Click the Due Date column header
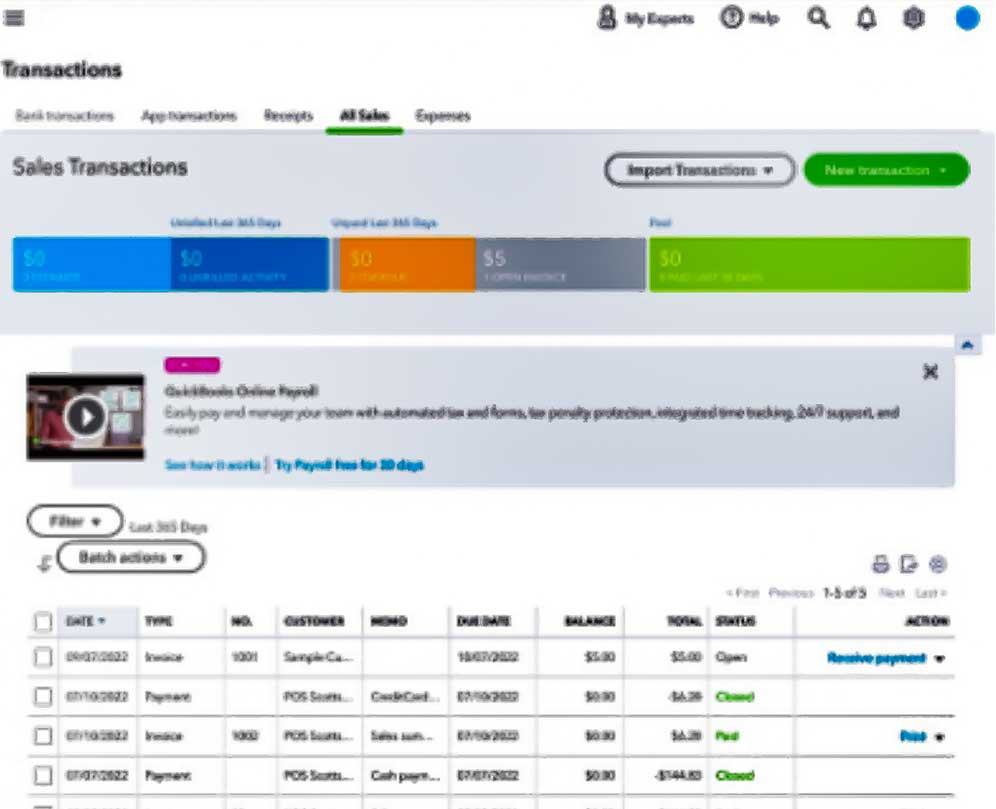This screenshot has height=809, width=996. 483,621
